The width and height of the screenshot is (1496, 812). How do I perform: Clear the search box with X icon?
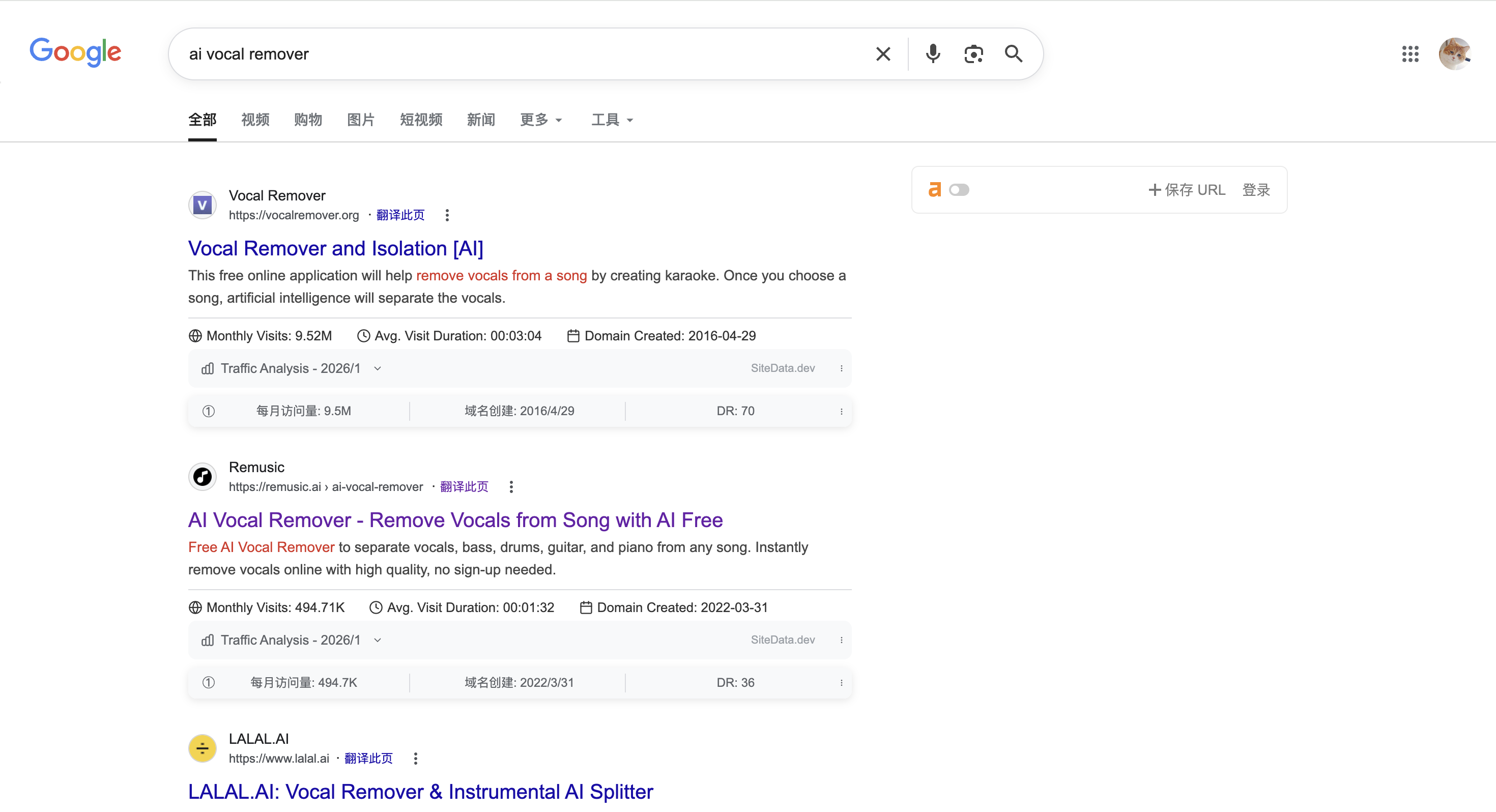[883, 54]
